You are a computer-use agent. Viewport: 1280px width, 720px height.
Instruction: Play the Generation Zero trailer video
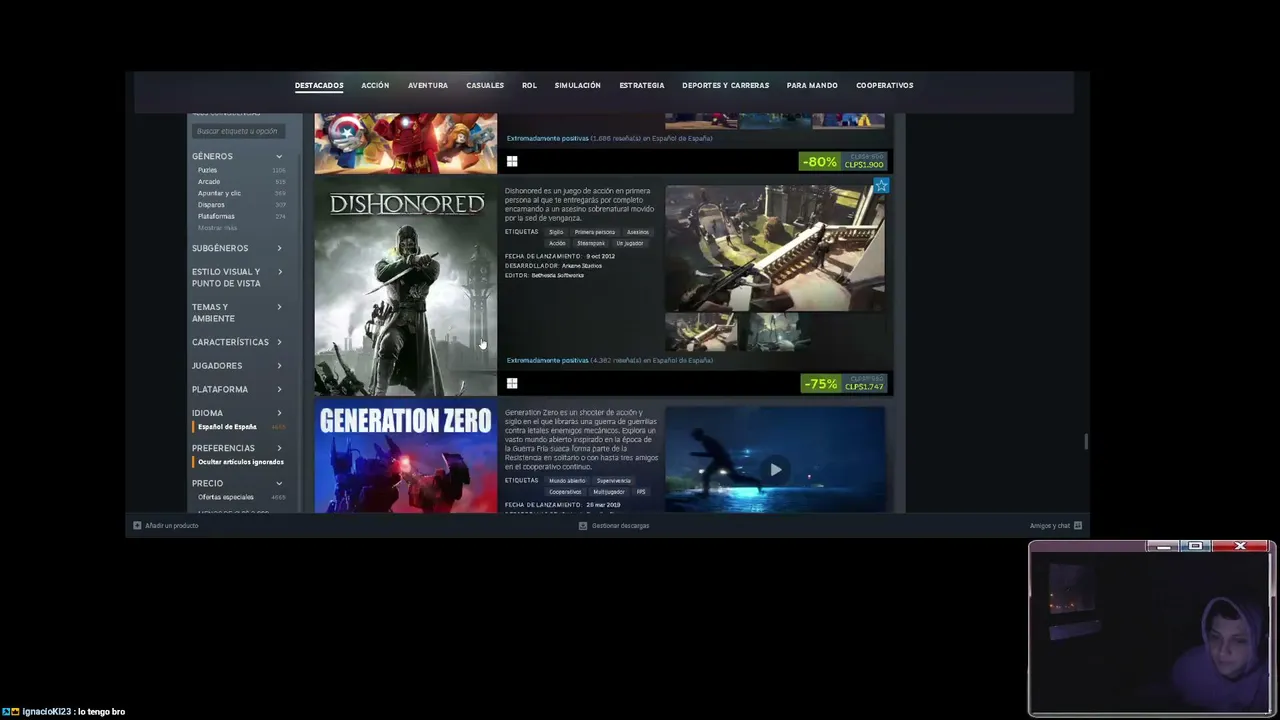[x=775, y=469]
